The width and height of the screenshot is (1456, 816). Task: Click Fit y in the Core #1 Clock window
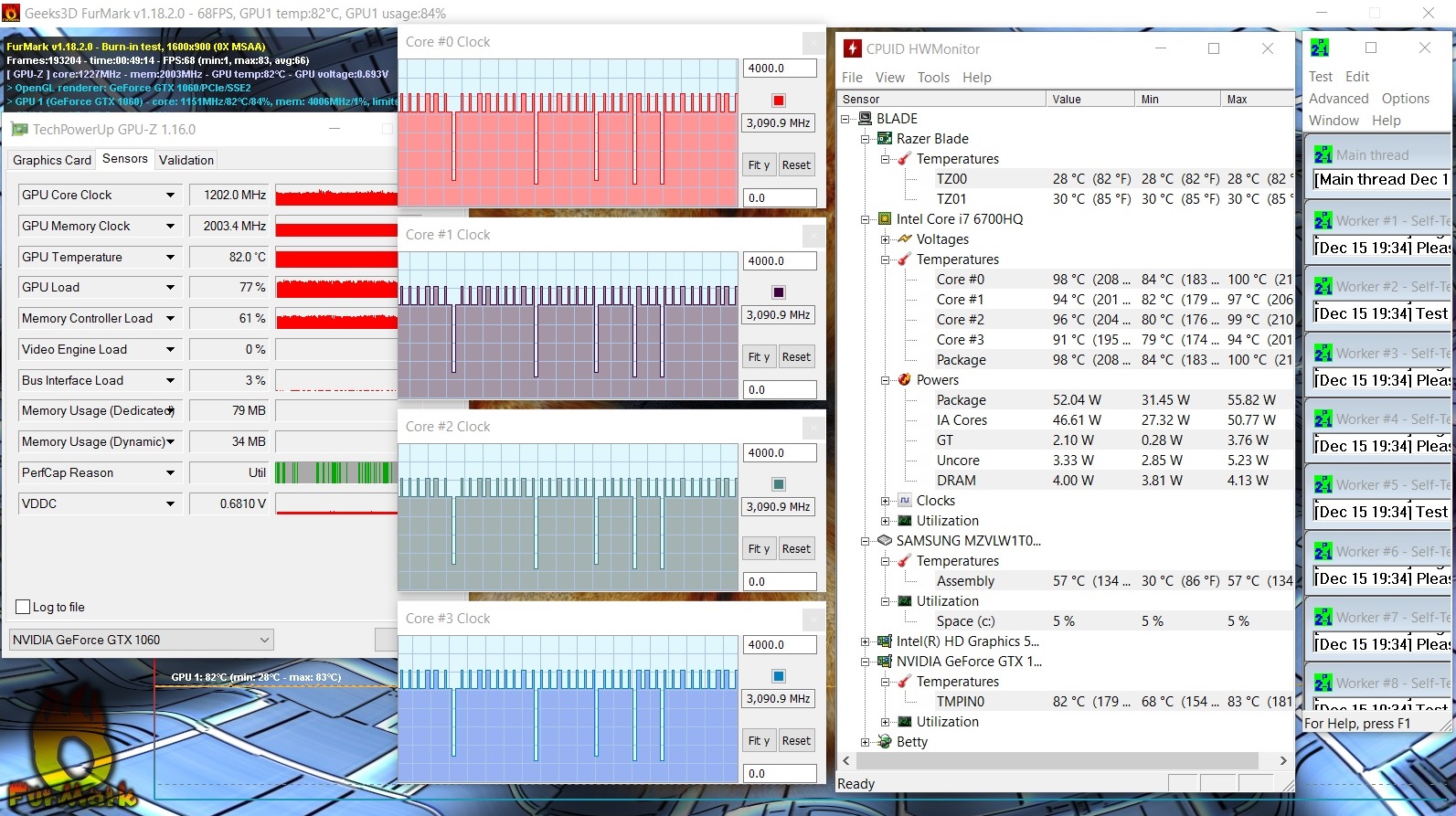coord(759,357)
